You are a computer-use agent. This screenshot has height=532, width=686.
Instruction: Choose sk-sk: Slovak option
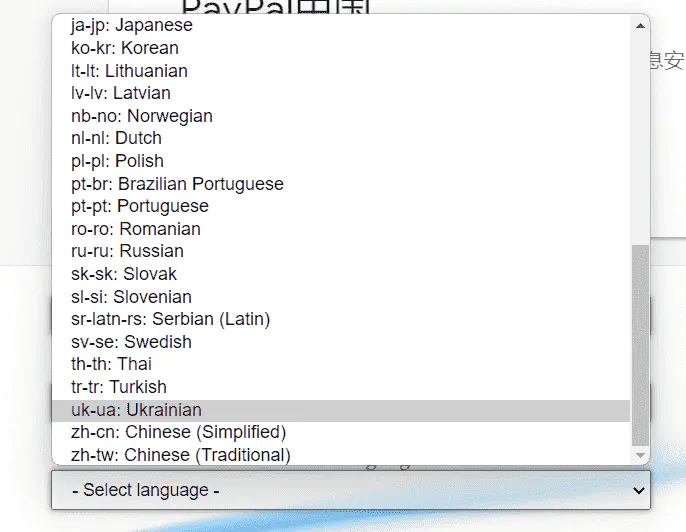click(341, 274)
